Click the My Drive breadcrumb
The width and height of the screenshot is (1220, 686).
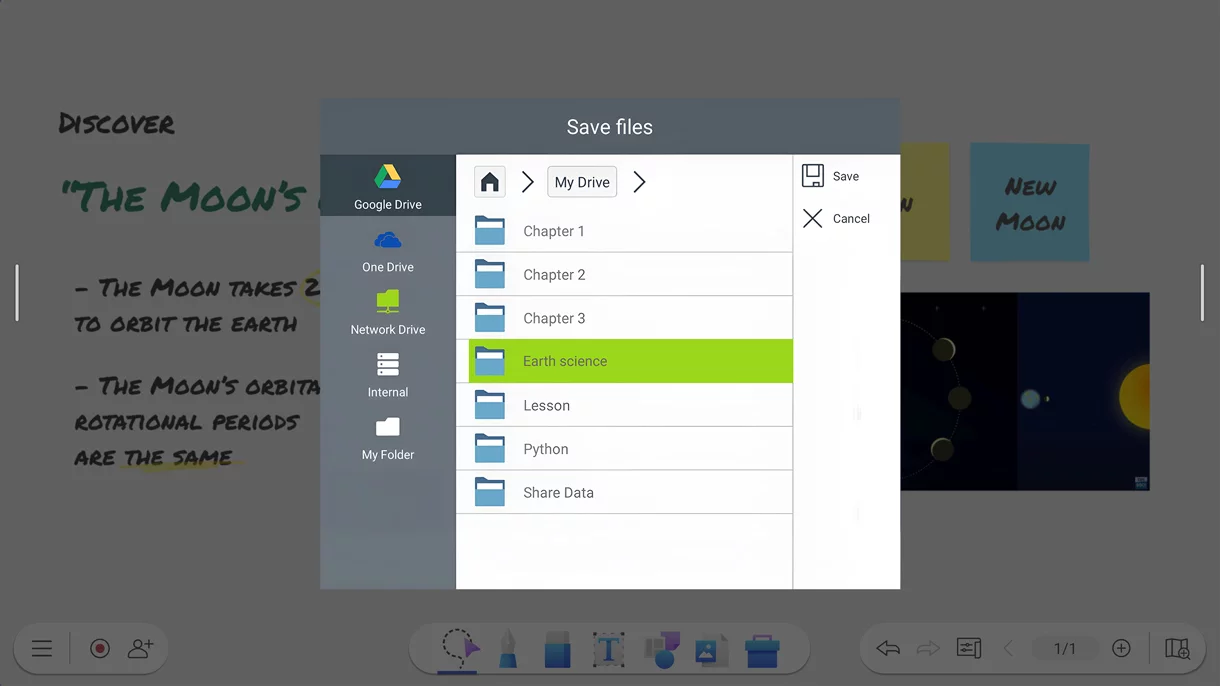point(582,182)
